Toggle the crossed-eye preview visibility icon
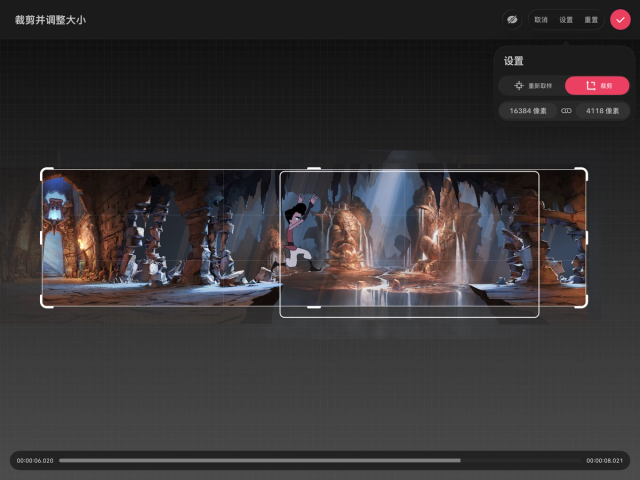The width and height of the screenshot is (640, 480). [512, 20]
